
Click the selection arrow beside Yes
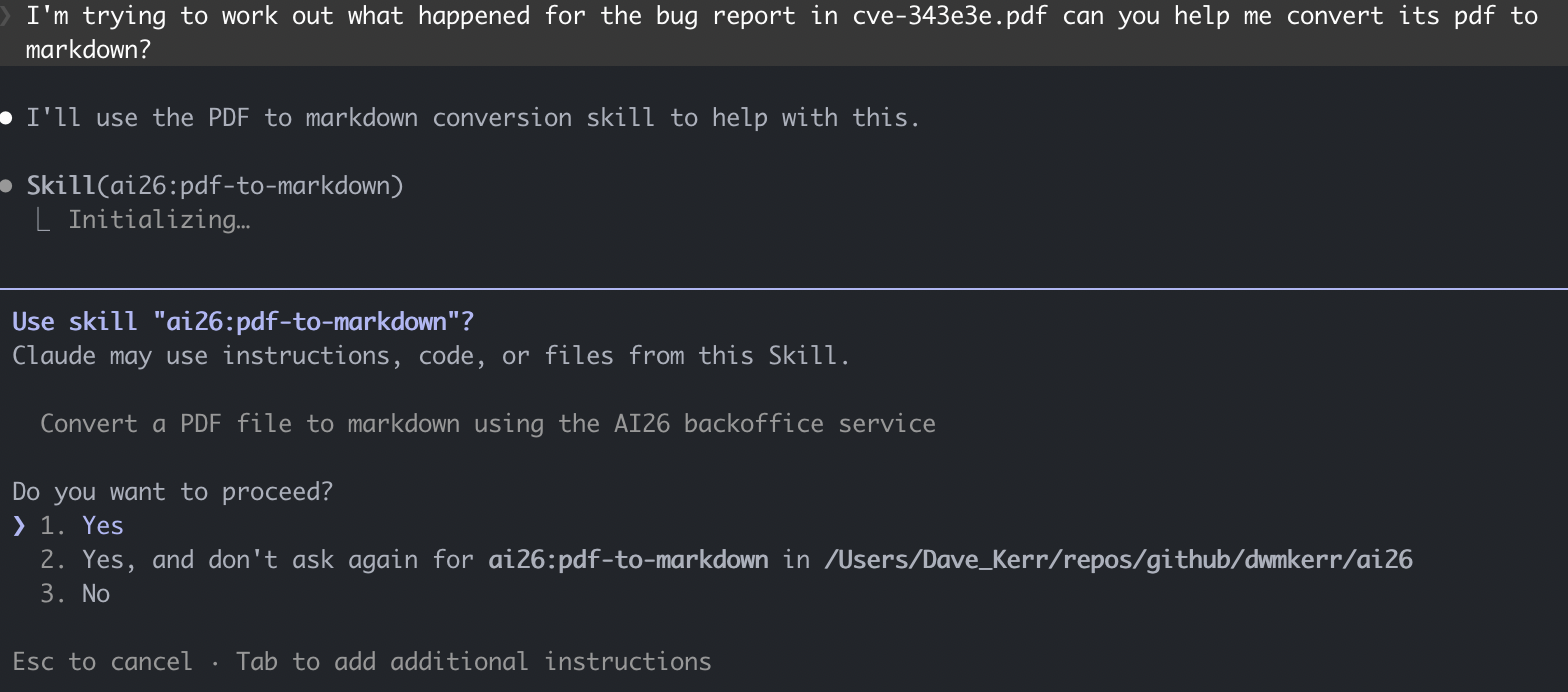coord(19,526)
